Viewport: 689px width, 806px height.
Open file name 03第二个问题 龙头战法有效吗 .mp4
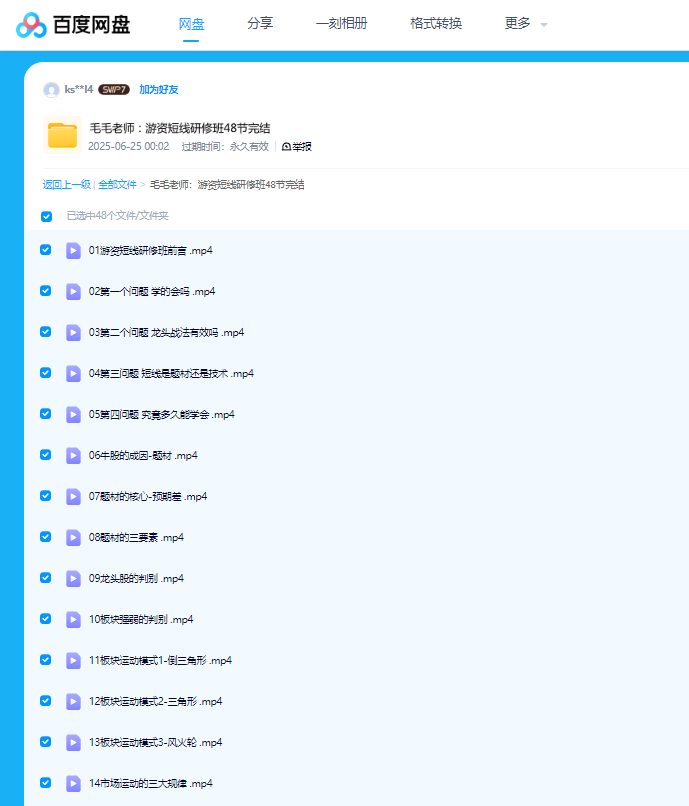coord(166,333)
